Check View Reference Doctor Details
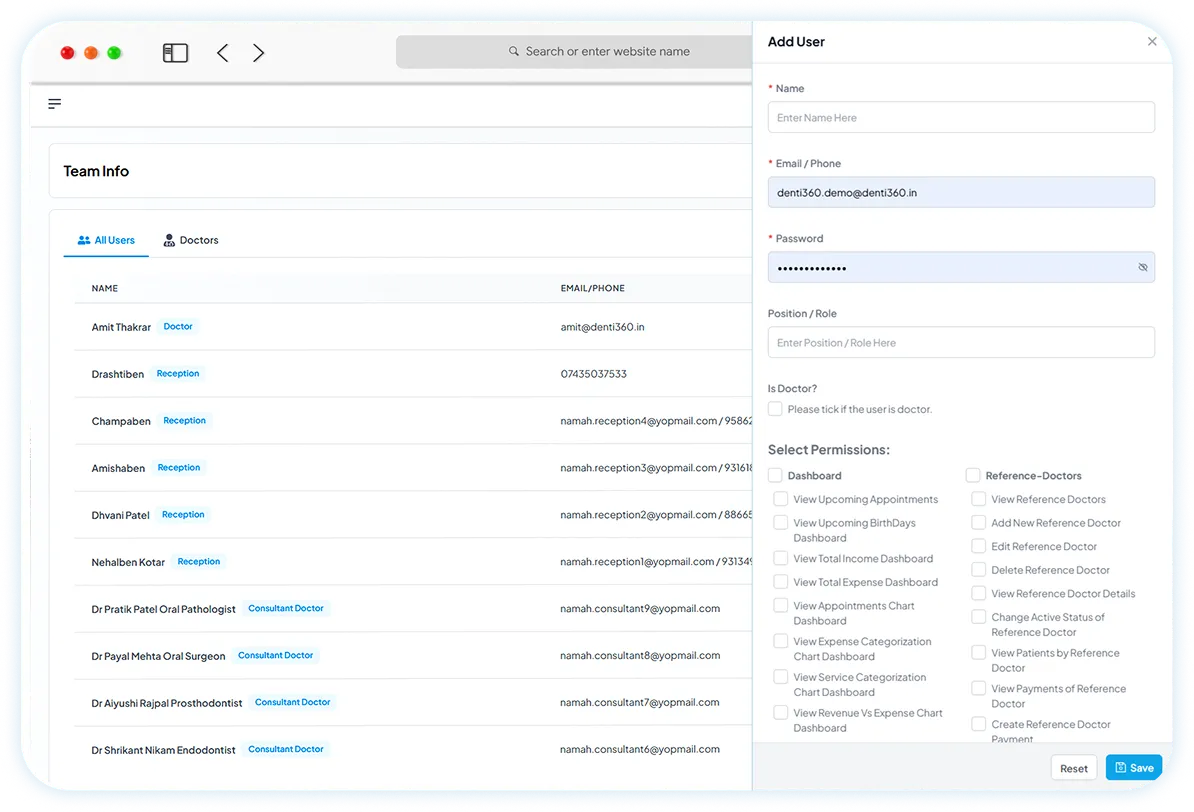 coord(979,593)
